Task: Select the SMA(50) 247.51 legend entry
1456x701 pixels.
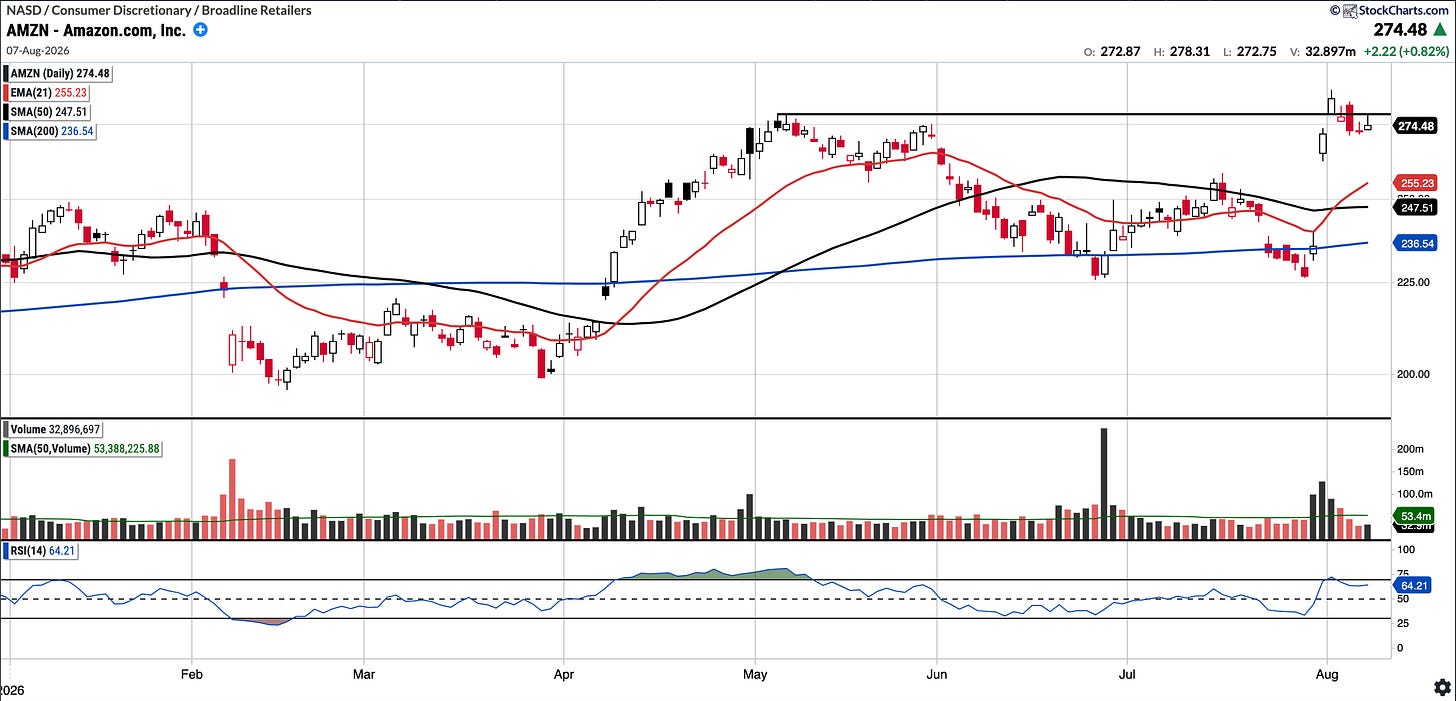Action: 47,112
